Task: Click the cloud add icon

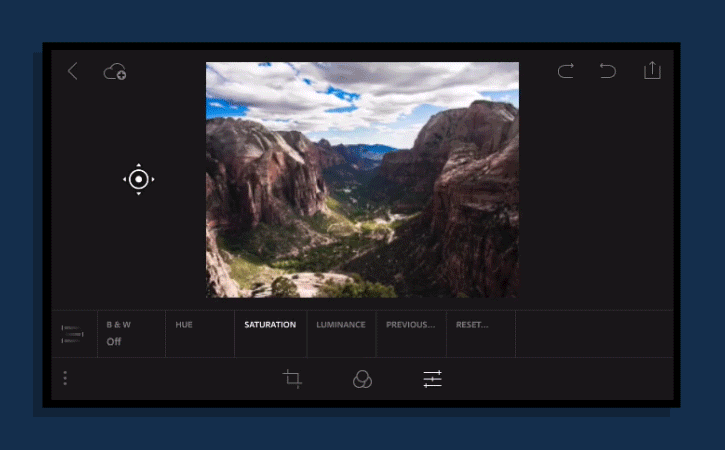Action: (x=115, y=71)
